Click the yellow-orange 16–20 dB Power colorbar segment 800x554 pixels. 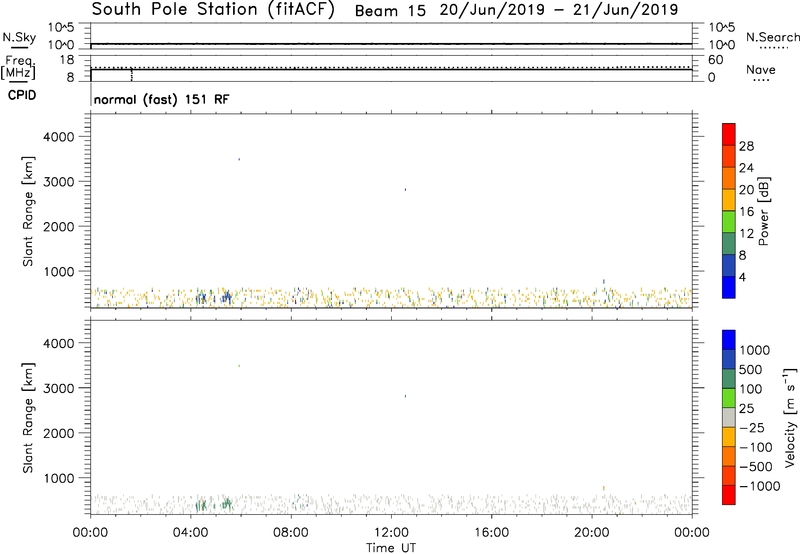729,199
